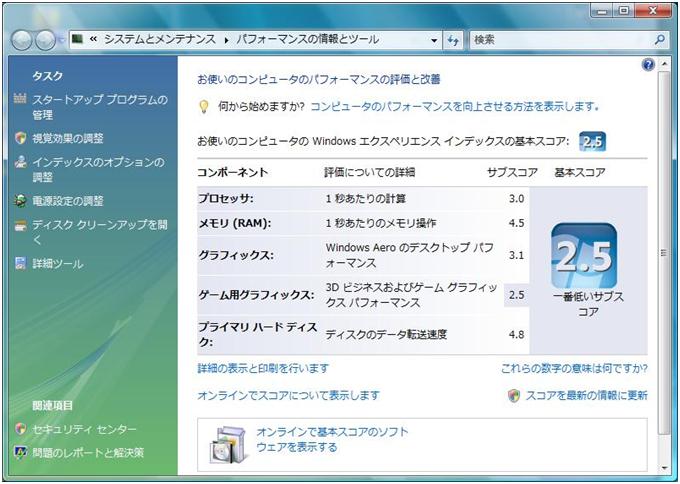The height and width of the screenshot is (484, 680).
Task: Click the プロセッサ: row label
Action: tap(226, 199)
